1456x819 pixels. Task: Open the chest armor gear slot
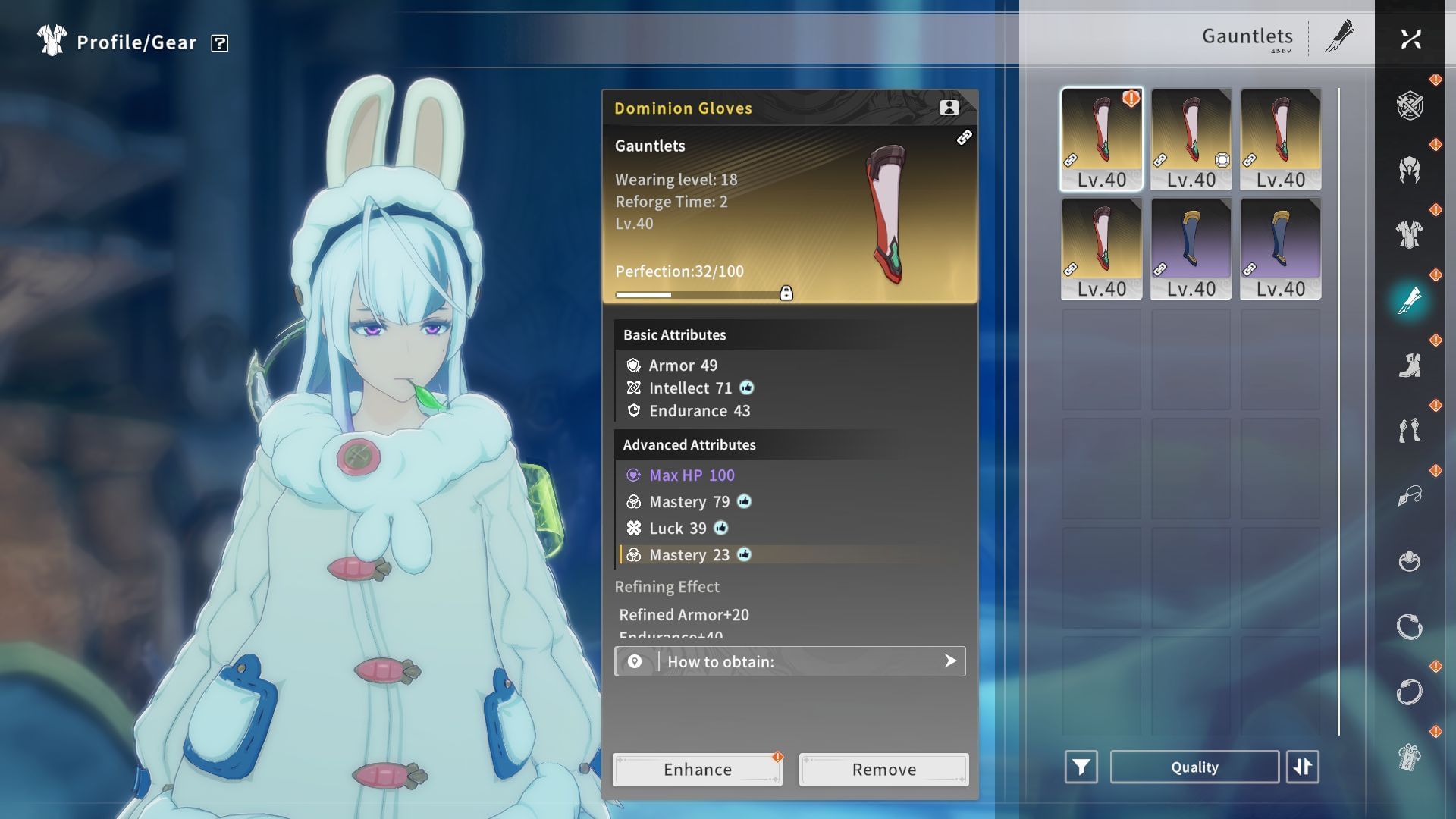tap(1409, 235)
